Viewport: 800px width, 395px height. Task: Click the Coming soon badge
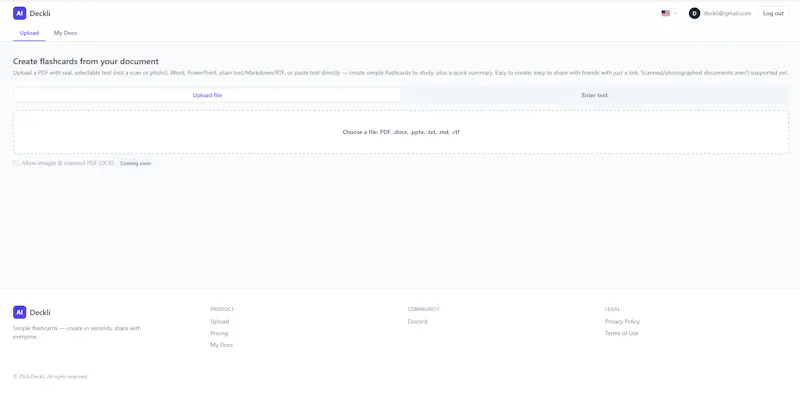pos(135,163)
